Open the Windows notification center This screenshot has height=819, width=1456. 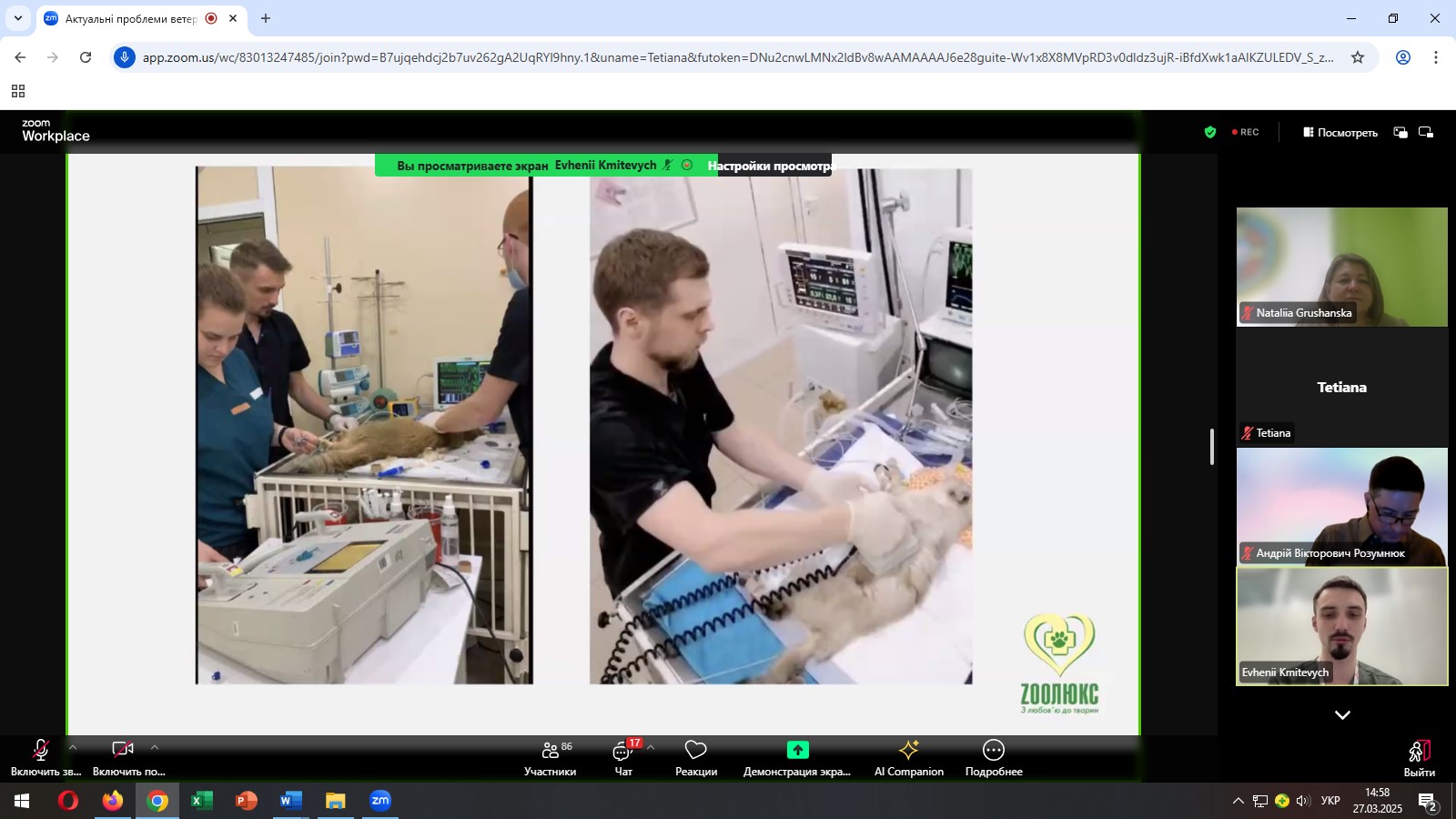(1427, 802)
